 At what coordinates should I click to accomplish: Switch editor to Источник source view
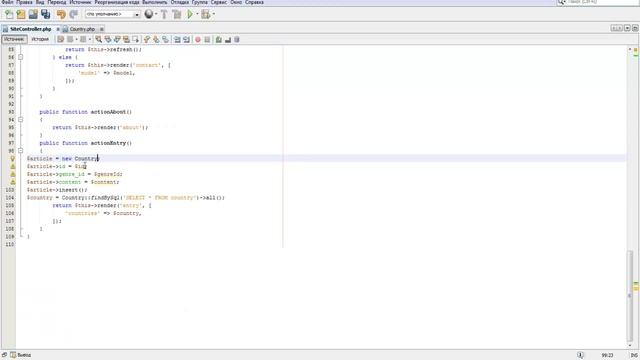(14, 39)
